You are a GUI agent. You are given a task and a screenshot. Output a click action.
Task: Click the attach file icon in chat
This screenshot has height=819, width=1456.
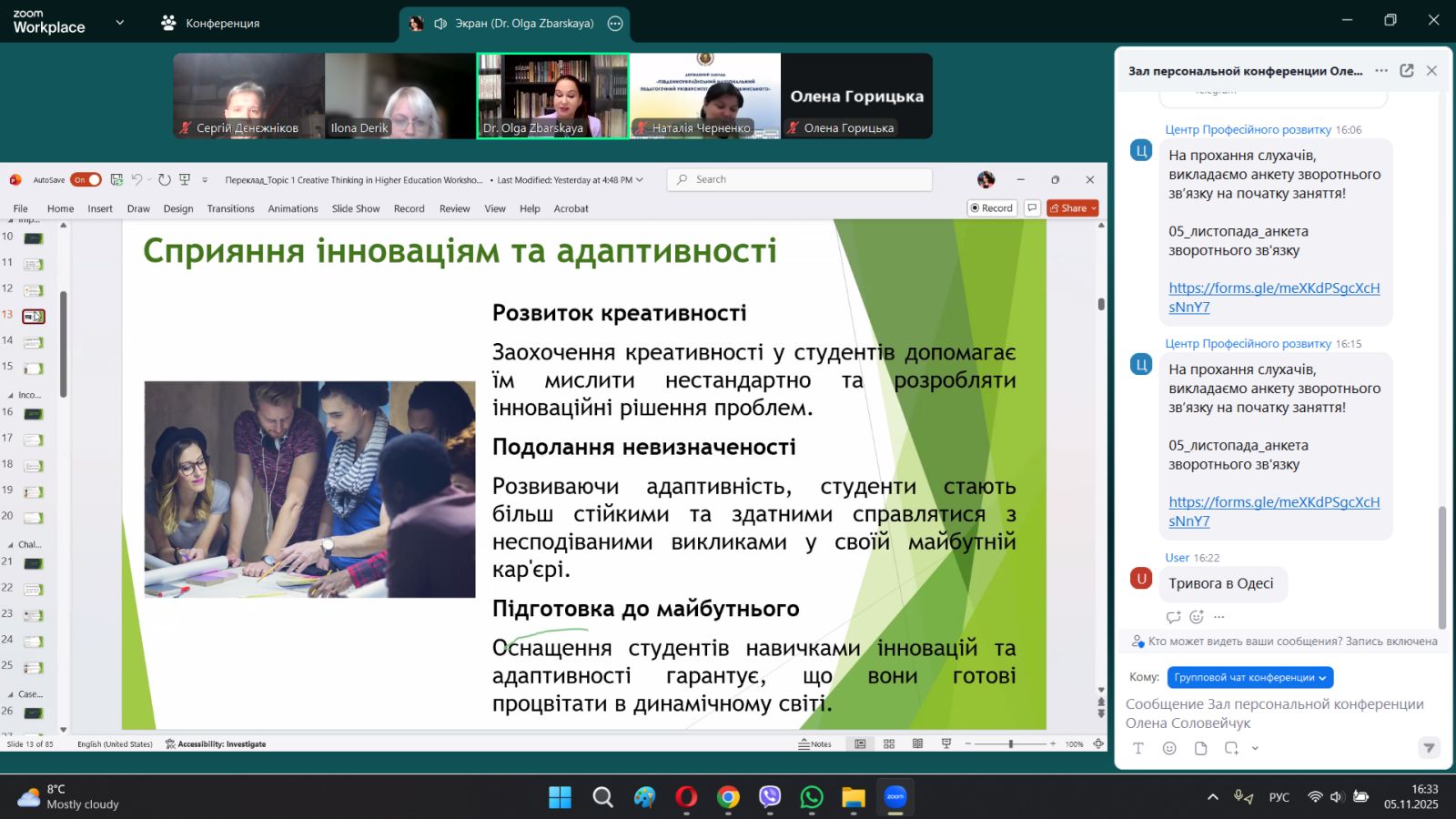1200,748
